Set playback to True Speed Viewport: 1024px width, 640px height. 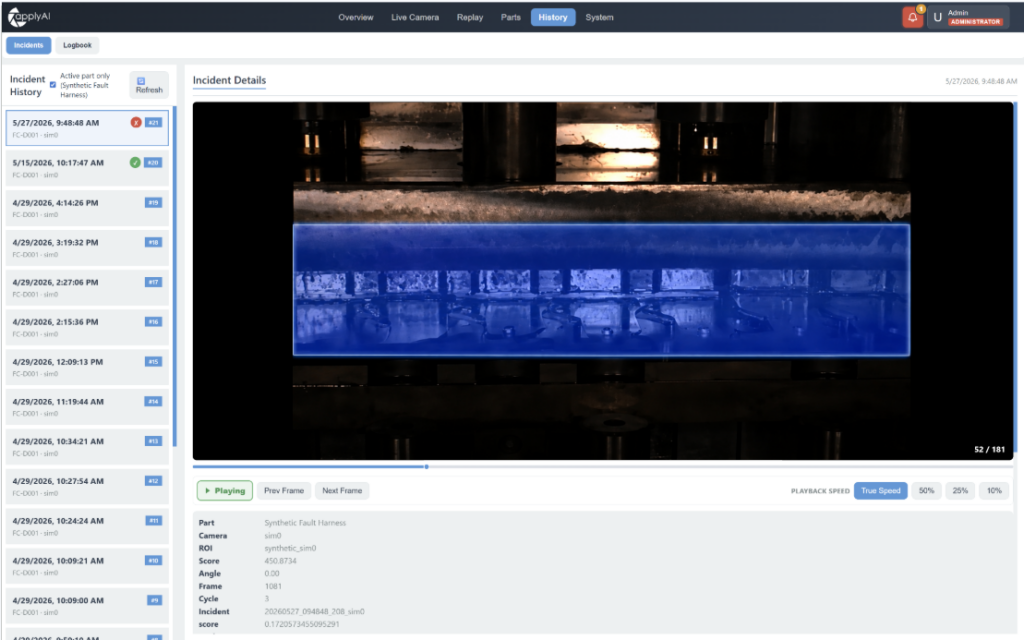pyautogui.click(x=880, y=490)
